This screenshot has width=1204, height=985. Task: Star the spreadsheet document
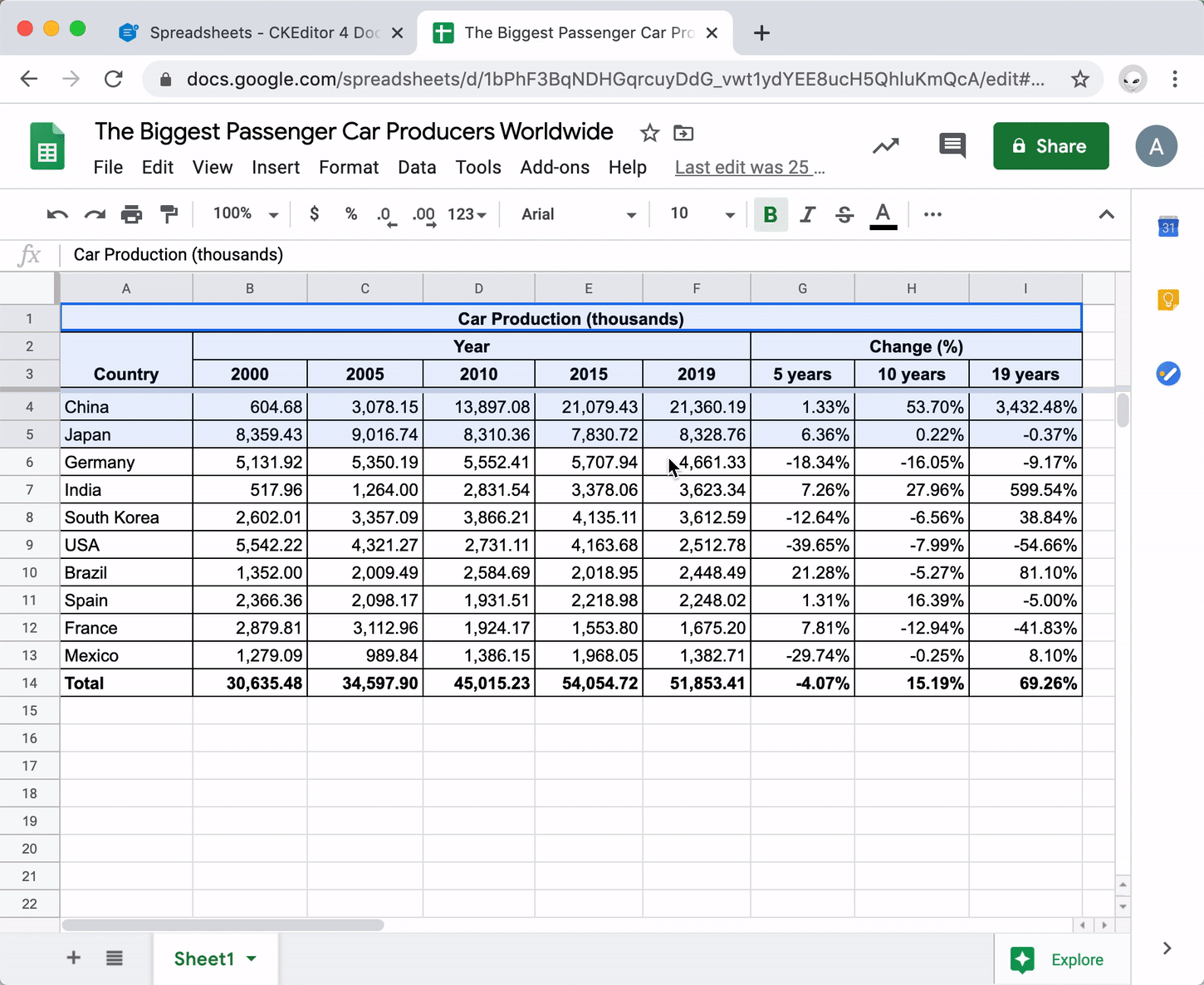(x=649, y=133)
